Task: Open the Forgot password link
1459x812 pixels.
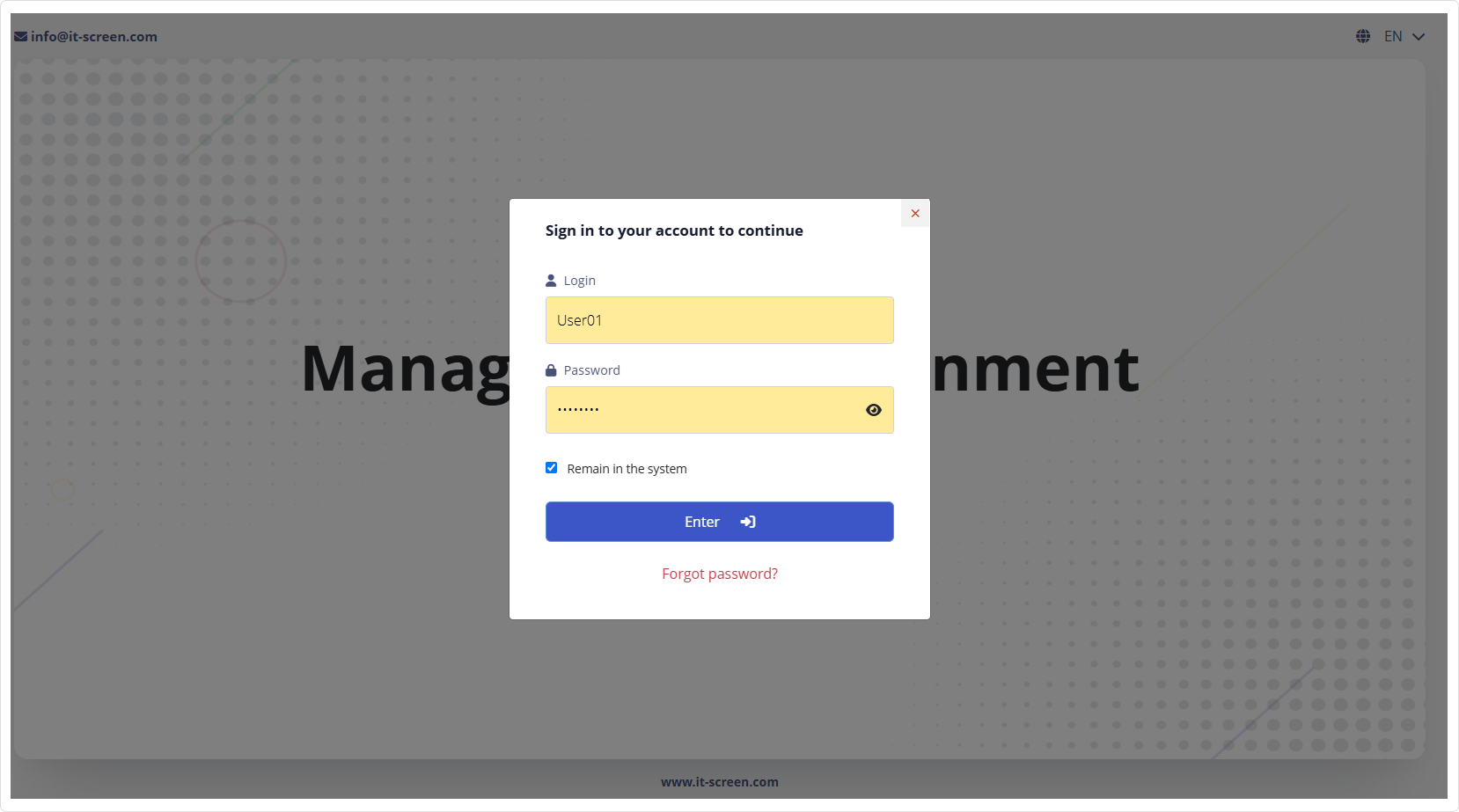Action: [x=719, y=573]
